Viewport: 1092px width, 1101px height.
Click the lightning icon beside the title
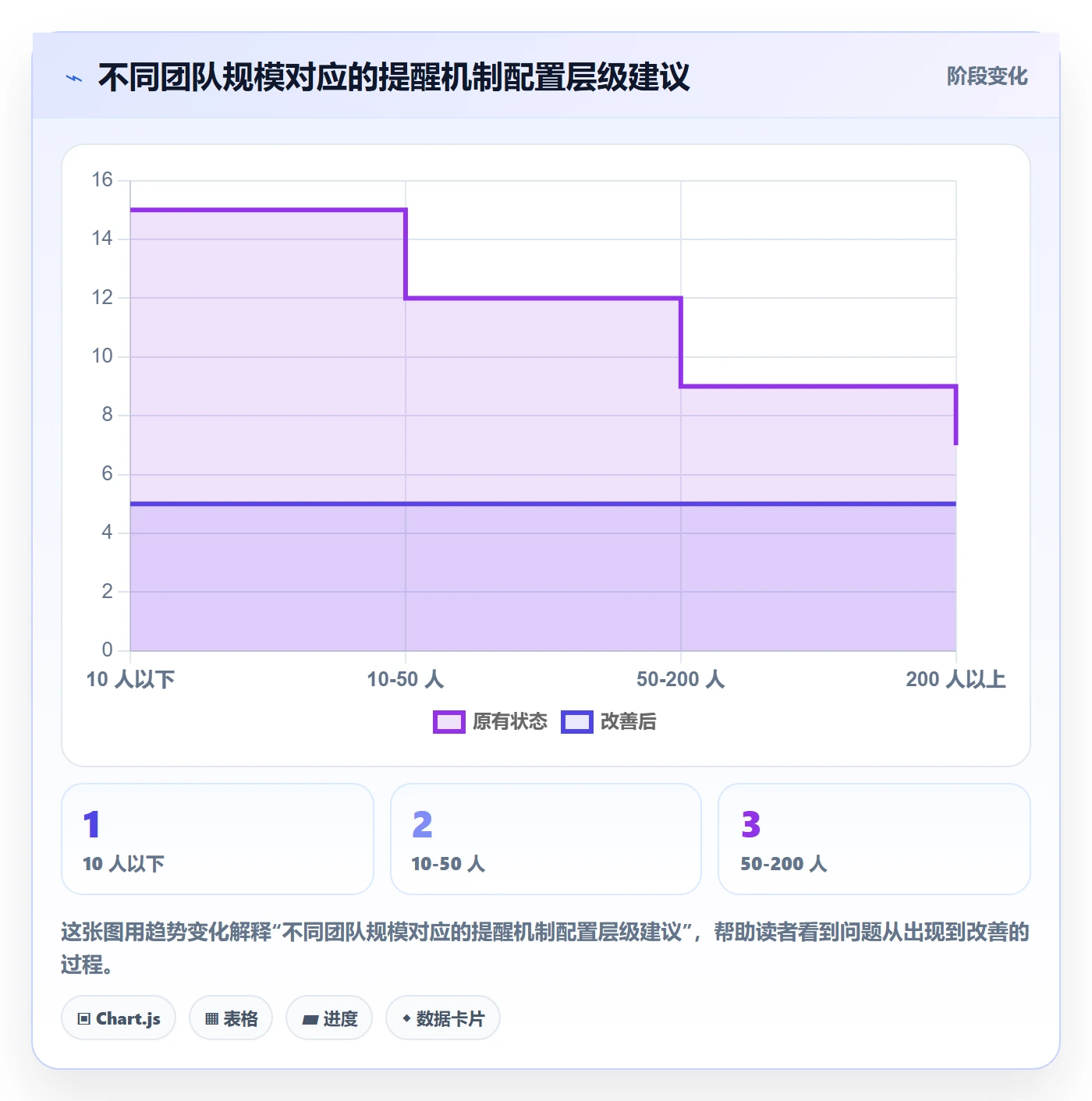tap(74, 78)
